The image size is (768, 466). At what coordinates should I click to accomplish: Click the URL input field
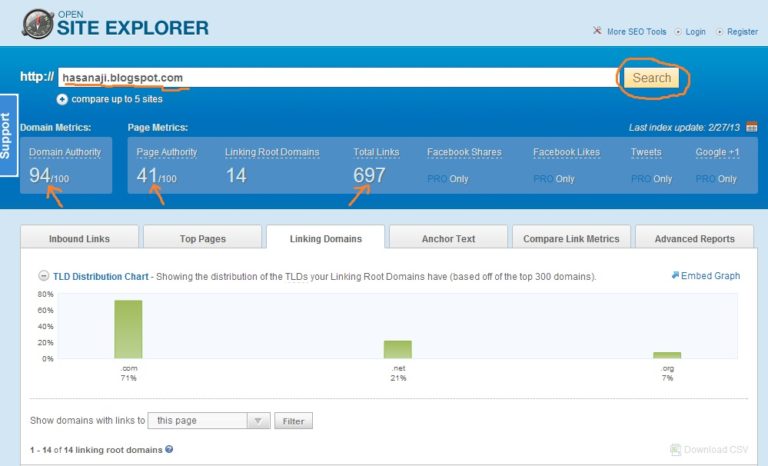coord(338,77)
